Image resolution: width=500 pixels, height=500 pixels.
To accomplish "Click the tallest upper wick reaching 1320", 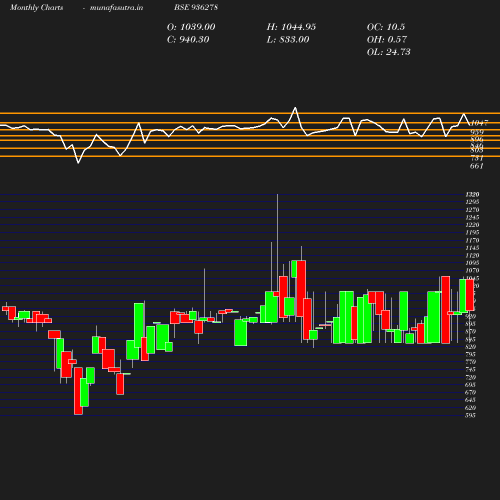I will pyautogui.click(x=277, y=243).
